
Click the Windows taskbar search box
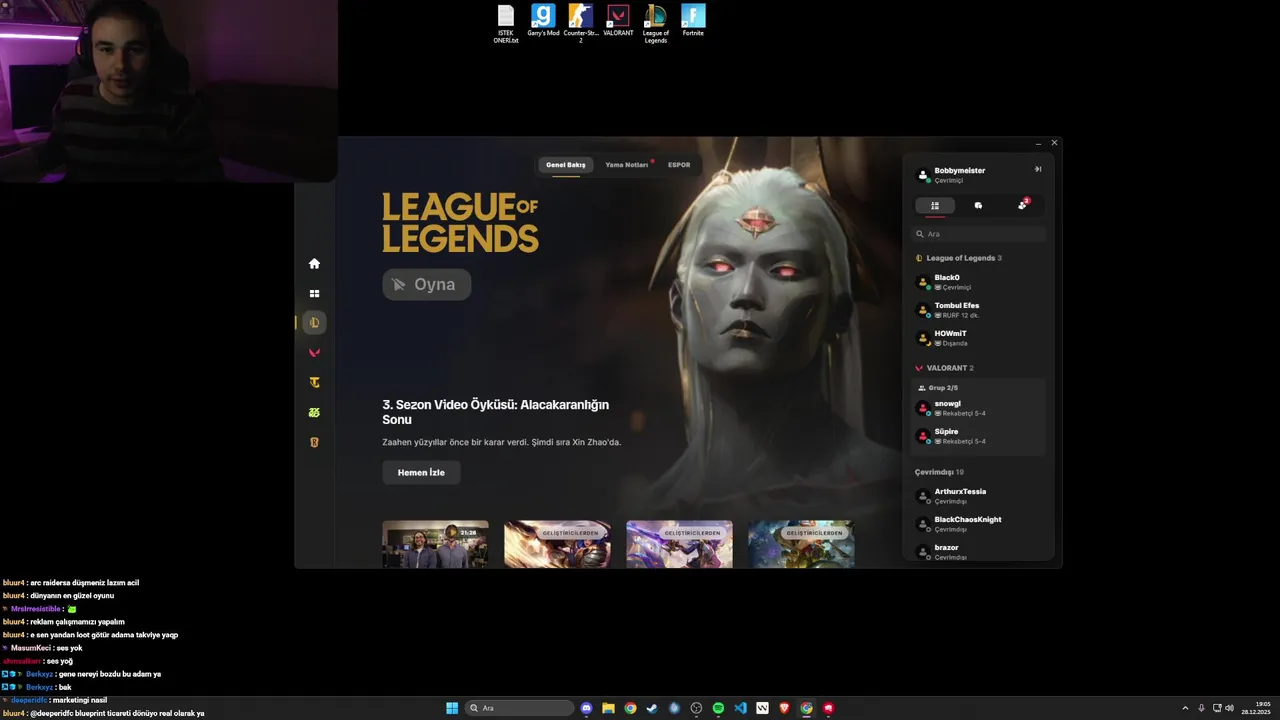tap(519, 708)
